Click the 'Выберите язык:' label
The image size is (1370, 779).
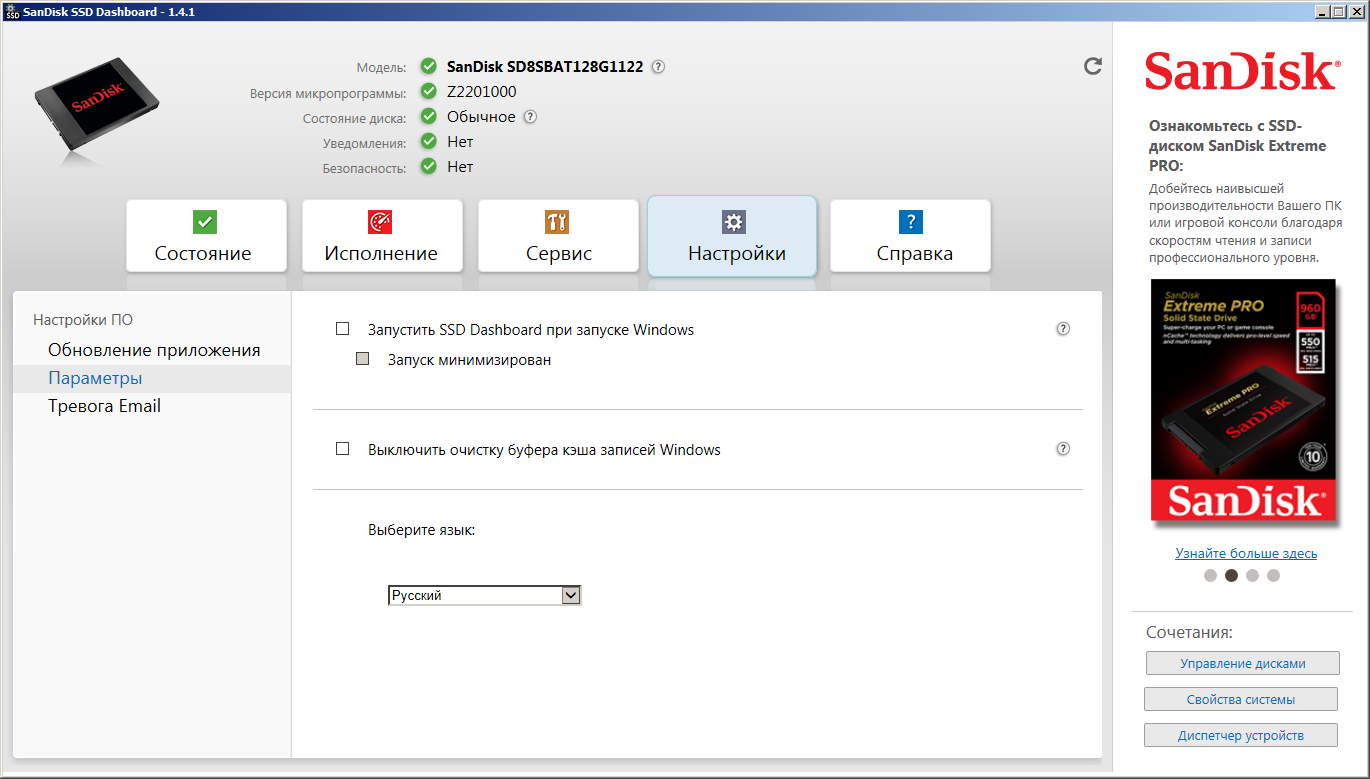tap(421, 530)
